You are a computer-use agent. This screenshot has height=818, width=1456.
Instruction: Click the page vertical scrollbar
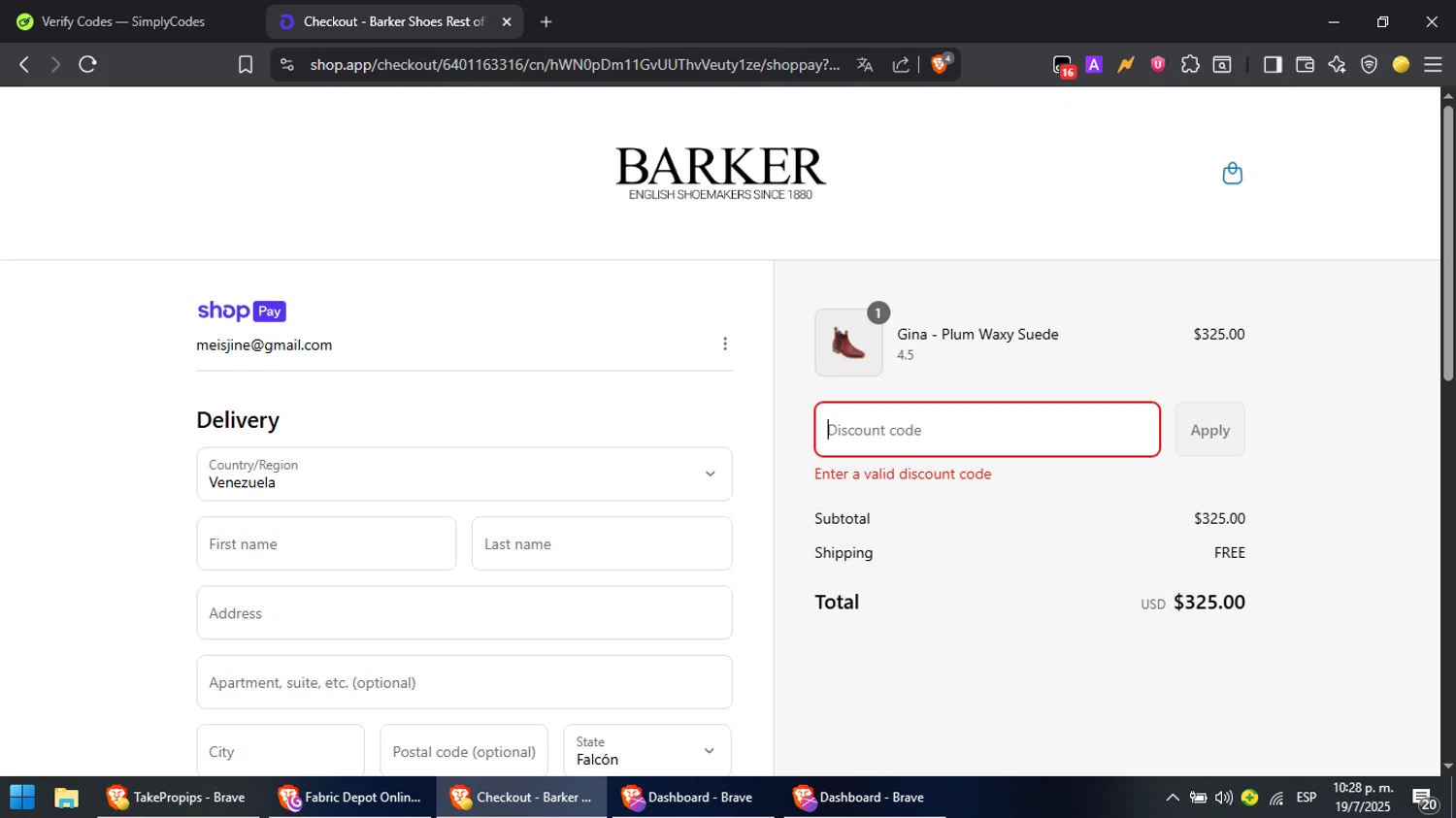(x=1448, y=243)
